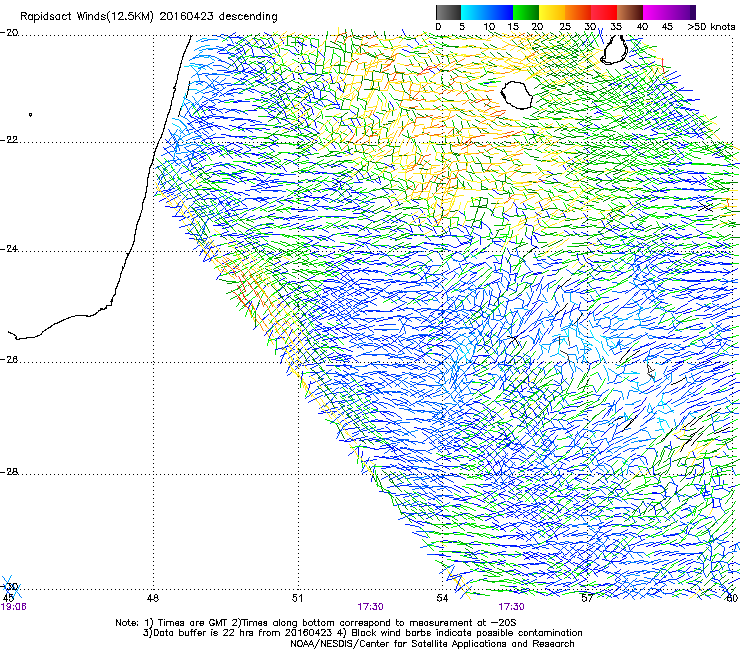Click the '-26' latitude axis label
This screenshot has width=740, height=650.
9,359
